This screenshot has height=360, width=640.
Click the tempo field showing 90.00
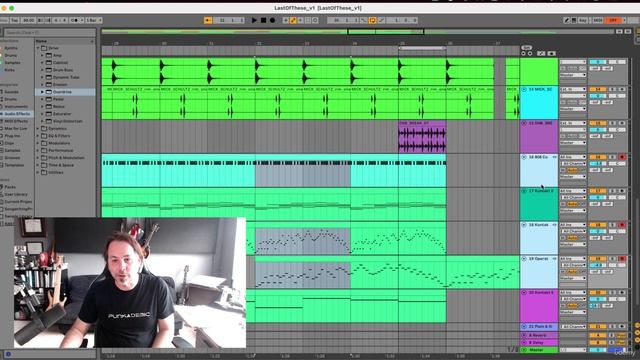pyautogui.click(x=29, y=20)
